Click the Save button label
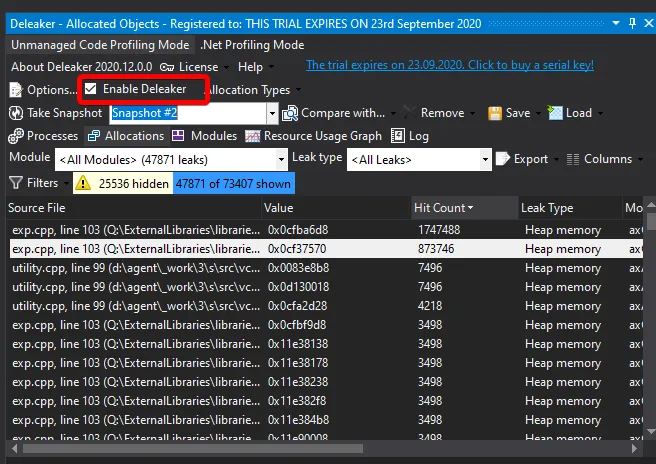The width and height of the screenshot is (656, 464). click(x=518, y=113)
